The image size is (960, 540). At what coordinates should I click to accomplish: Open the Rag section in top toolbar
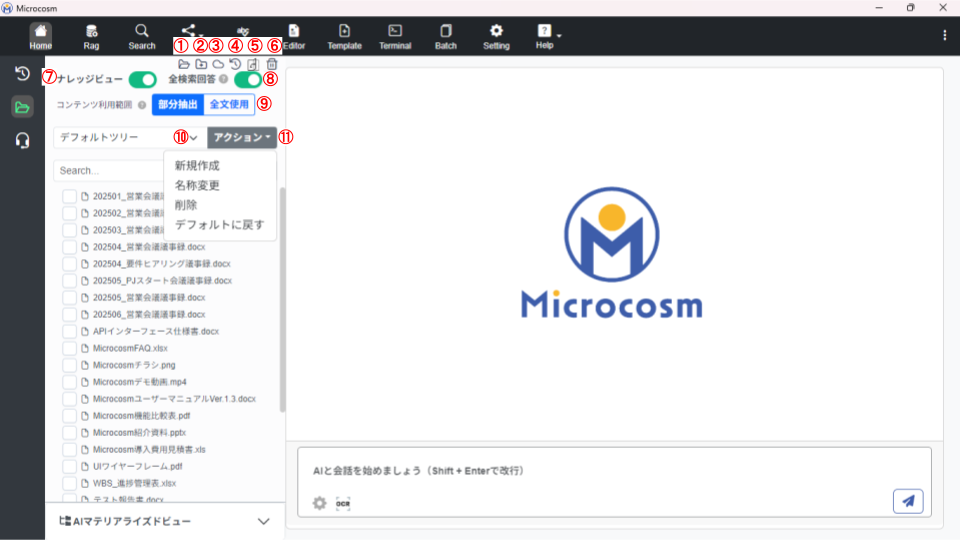pos(92,36)
